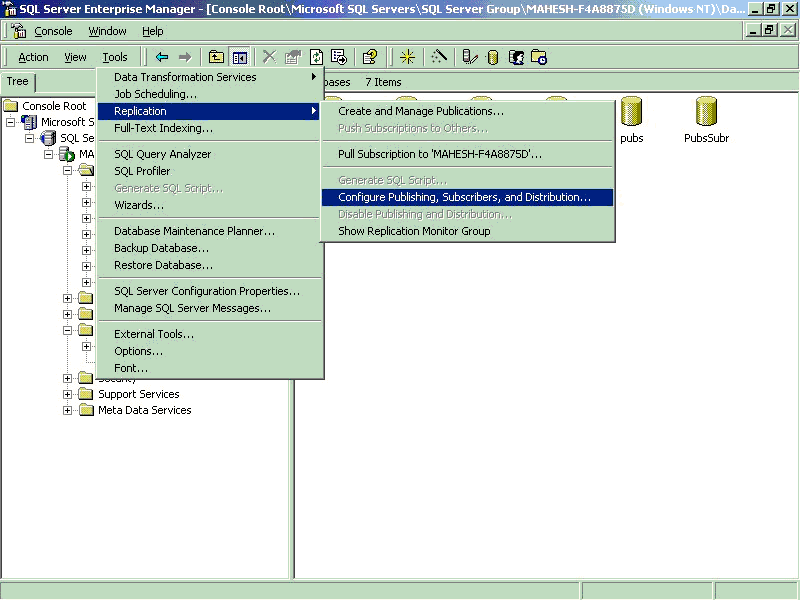The image size is (800, 600).
Task: Choose Restore Database menu entry
Action: [x=209, y=265]
